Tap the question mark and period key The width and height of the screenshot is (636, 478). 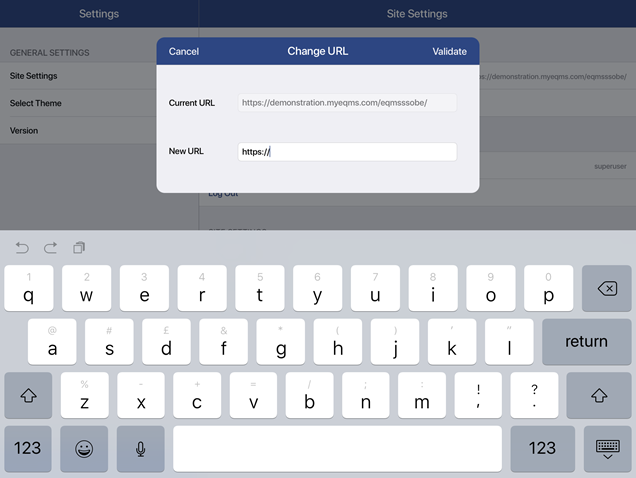pyautogui.click(x=534, y=395)
